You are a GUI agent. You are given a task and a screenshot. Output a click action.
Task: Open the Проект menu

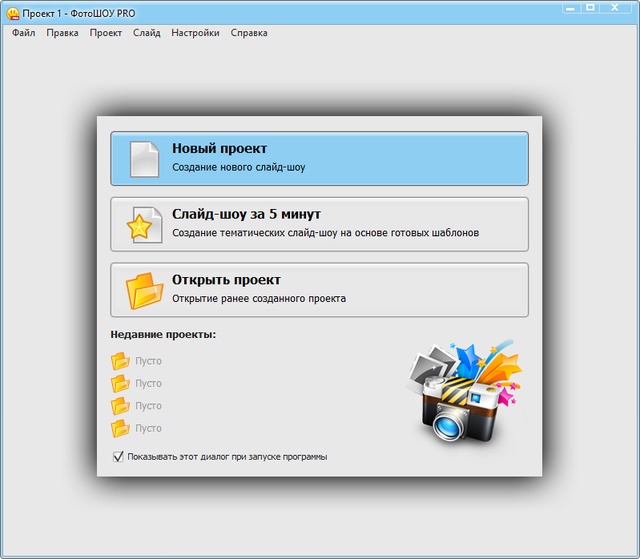coord(106,33)
